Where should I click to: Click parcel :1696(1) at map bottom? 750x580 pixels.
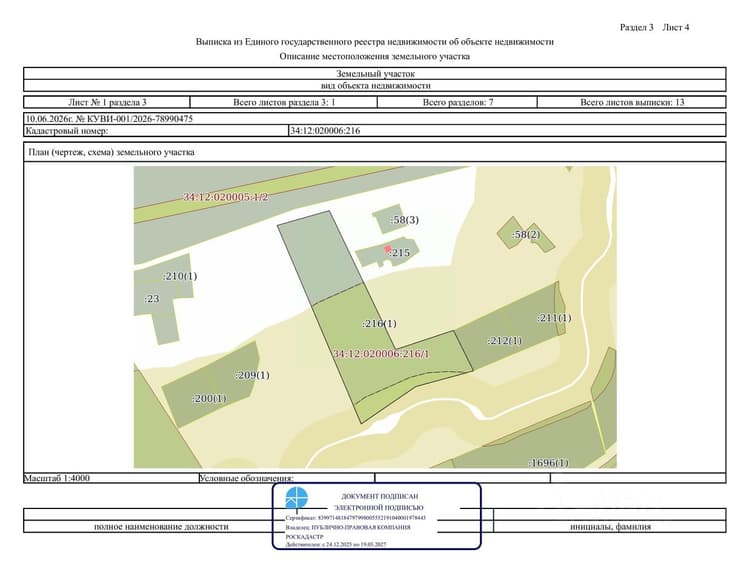(x=548, y=463)
